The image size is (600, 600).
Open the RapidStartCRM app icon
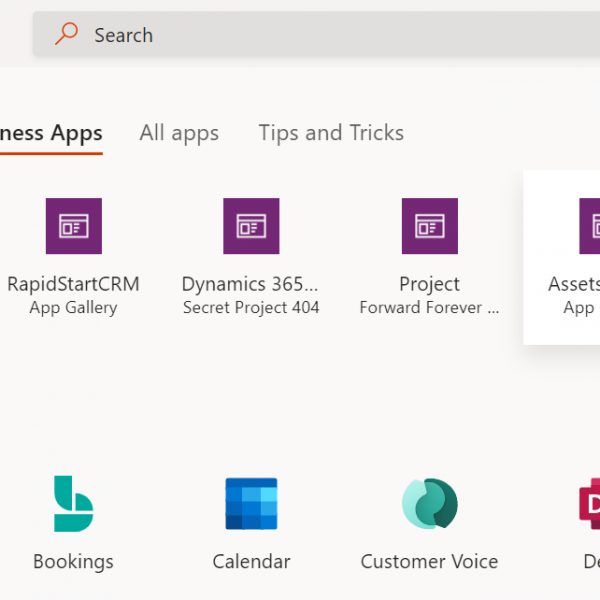74,226
